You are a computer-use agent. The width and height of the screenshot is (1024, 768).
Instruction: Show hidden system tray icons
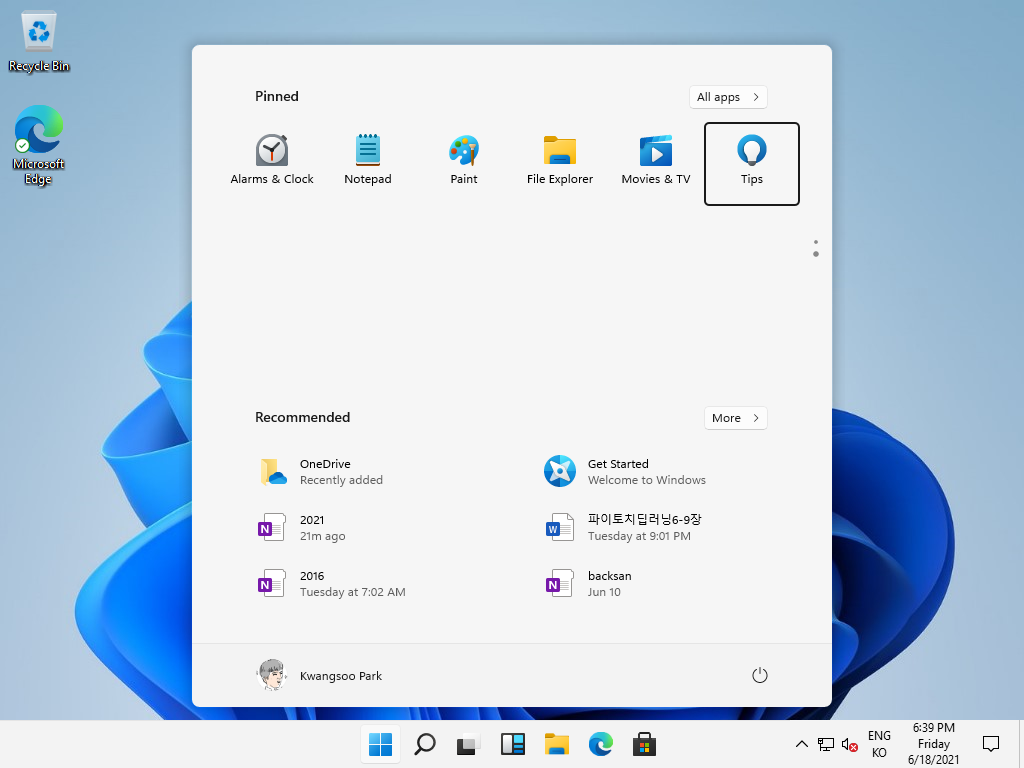point(801,744)
